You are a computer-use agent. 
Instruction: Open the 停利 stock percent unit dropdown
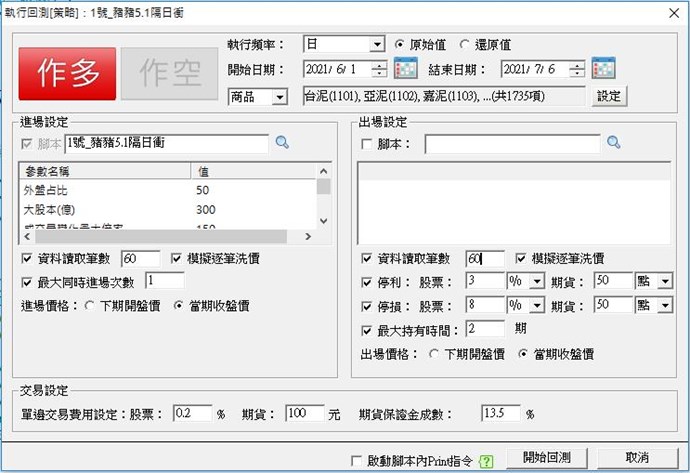[x=537, y=281]
